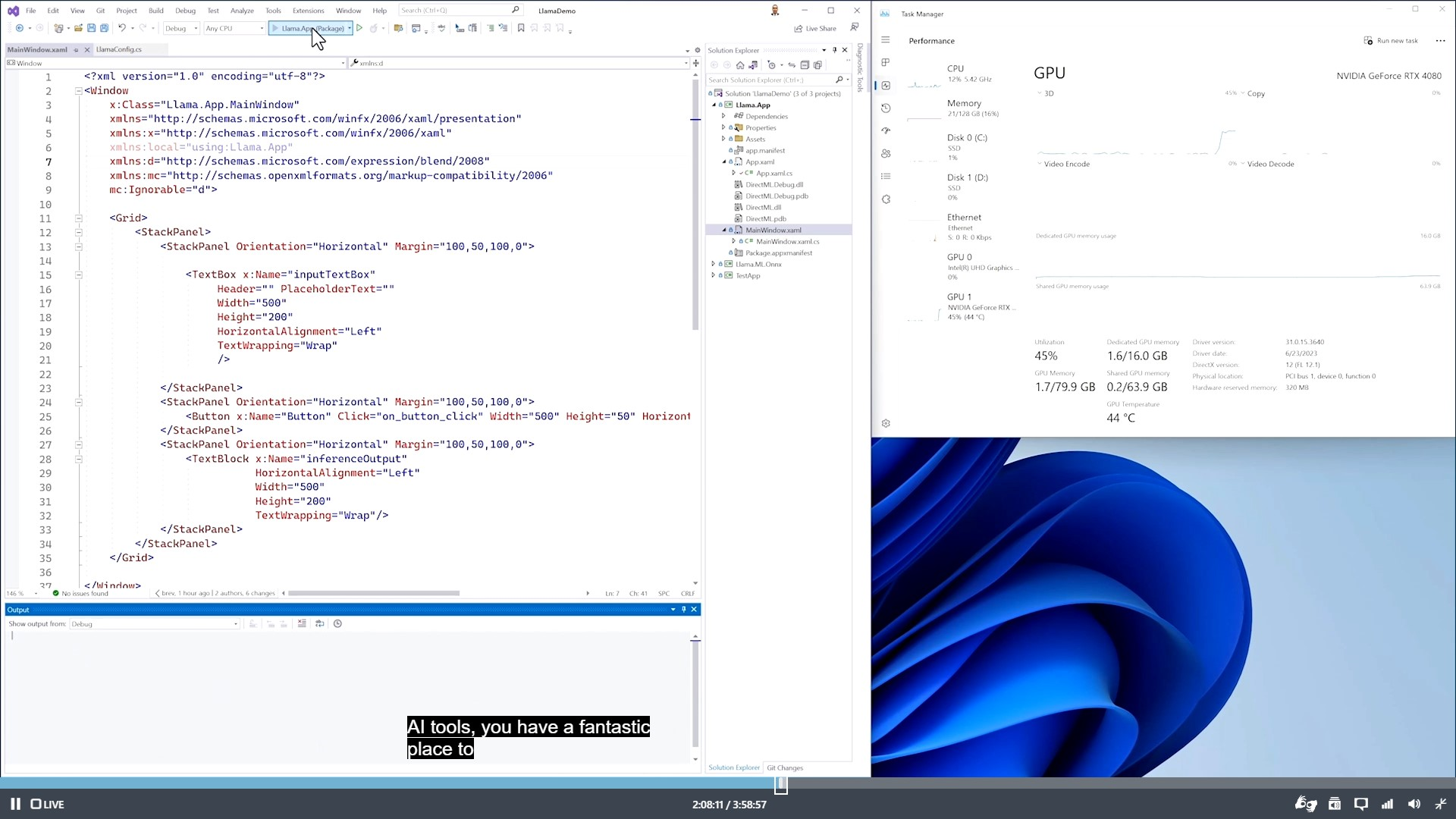Screen dimensions: 1456x819
Task: Click the feedback icon next to Live Share
Action: tap(855, 28)
